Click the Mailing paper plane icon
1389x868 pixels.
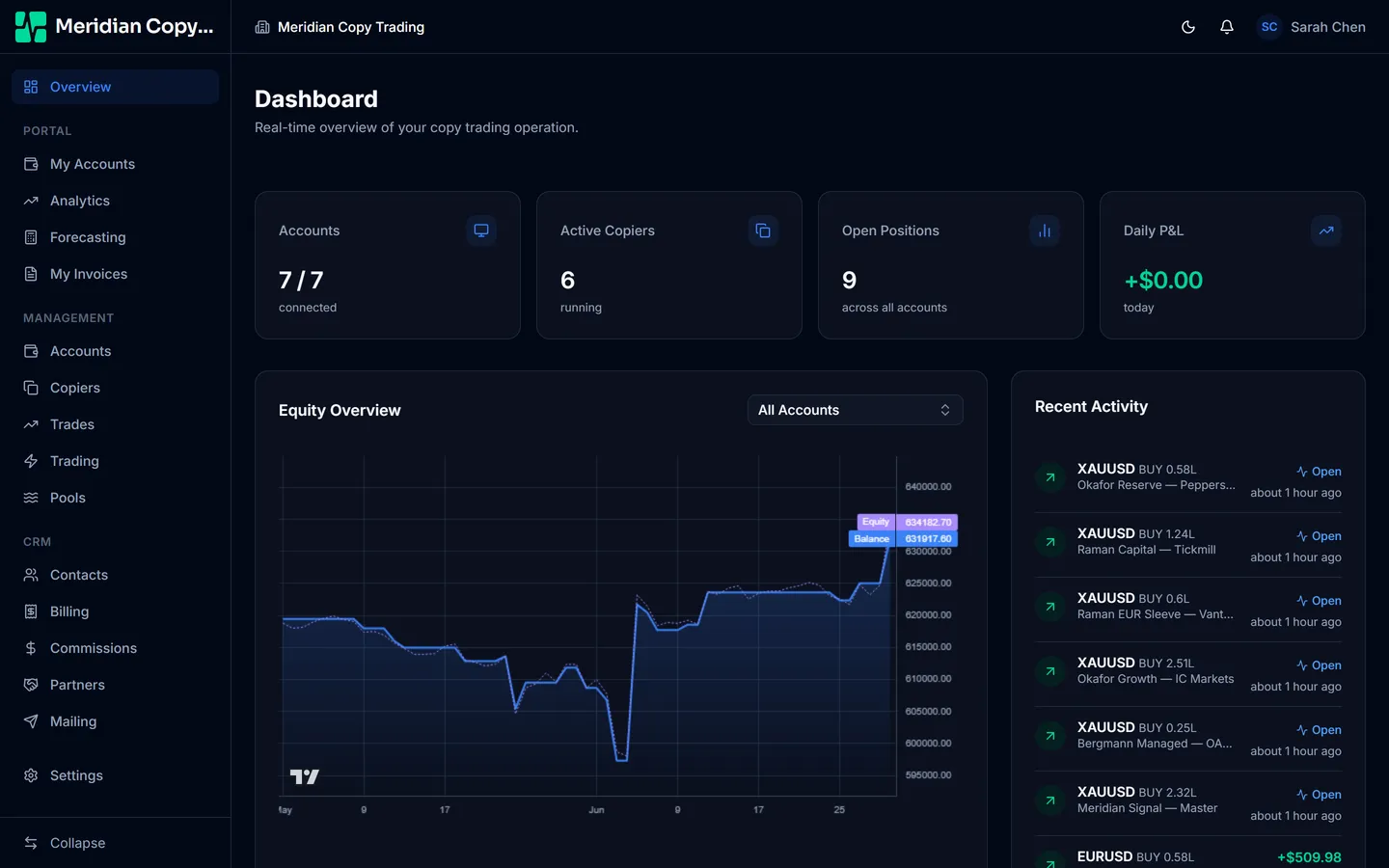coord(31,721)
